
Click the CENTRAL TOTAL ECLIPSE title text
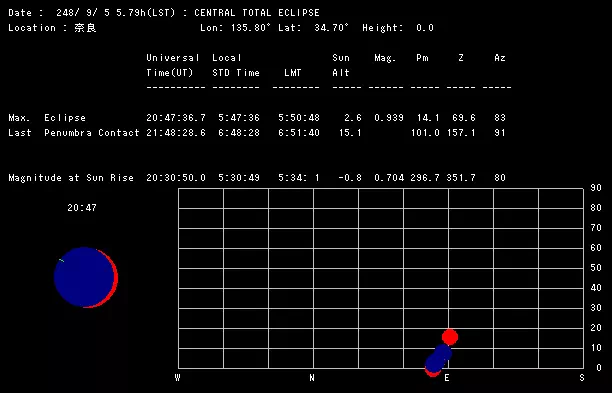[x=257, y=12]
